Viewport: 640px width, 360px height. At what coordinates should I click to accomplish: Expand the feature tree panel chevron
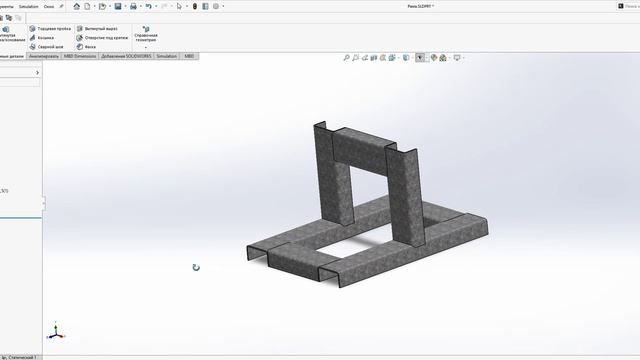(37, 73)
